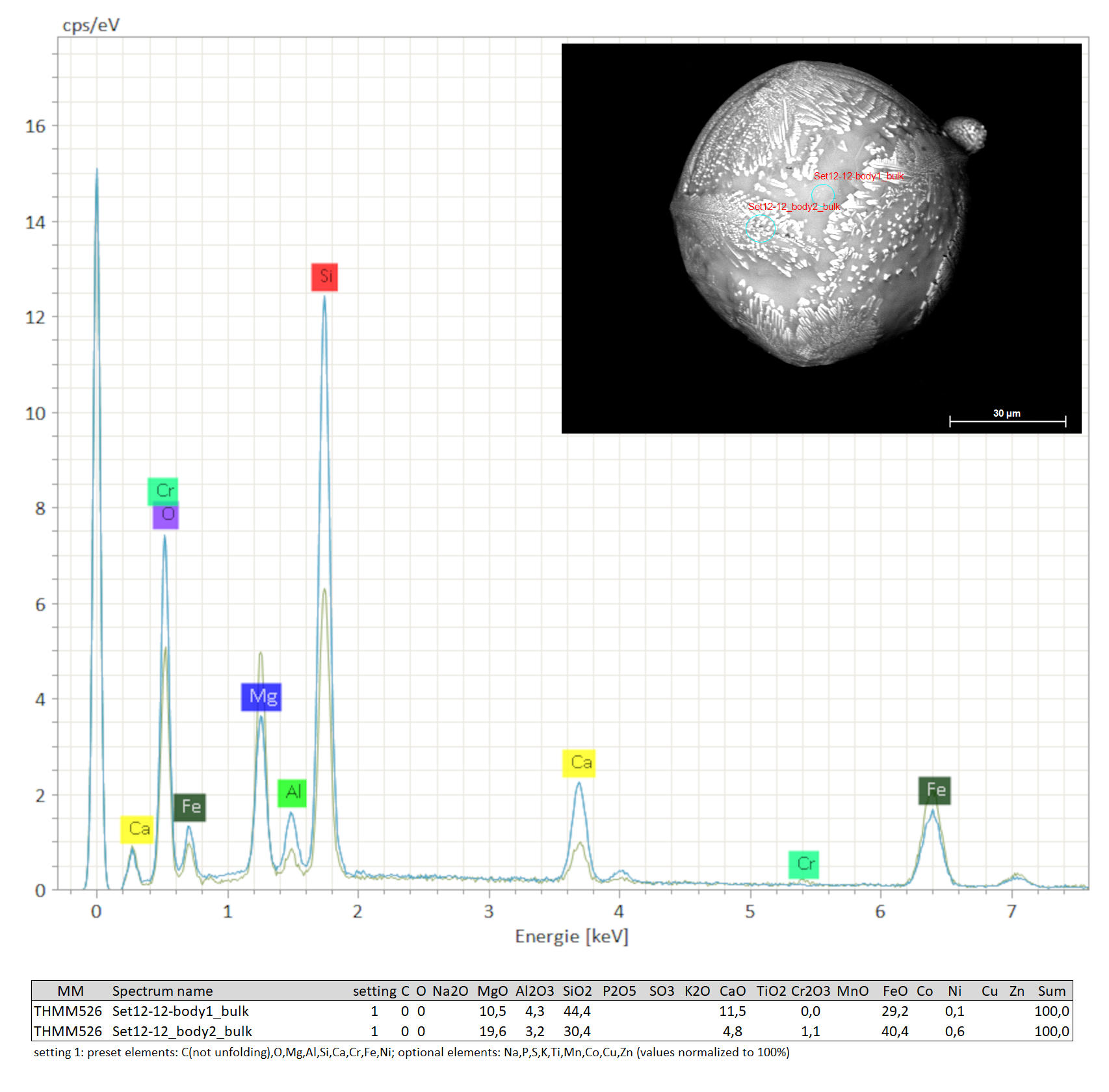
Task: Select the purple O element label
Action: [x=166, y=515]
